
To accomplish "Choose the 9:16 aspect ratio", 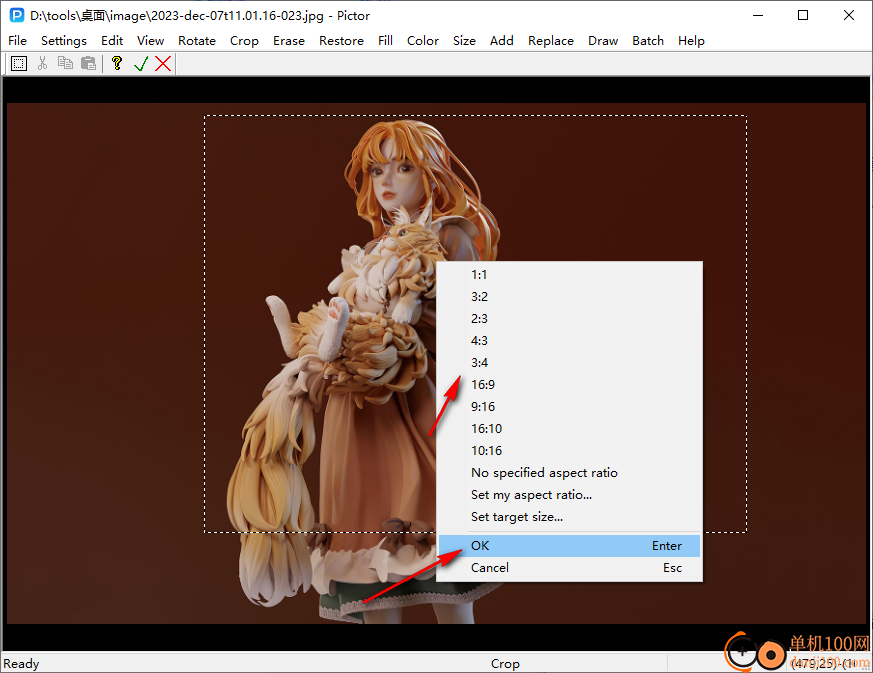I will coord(569,406).
